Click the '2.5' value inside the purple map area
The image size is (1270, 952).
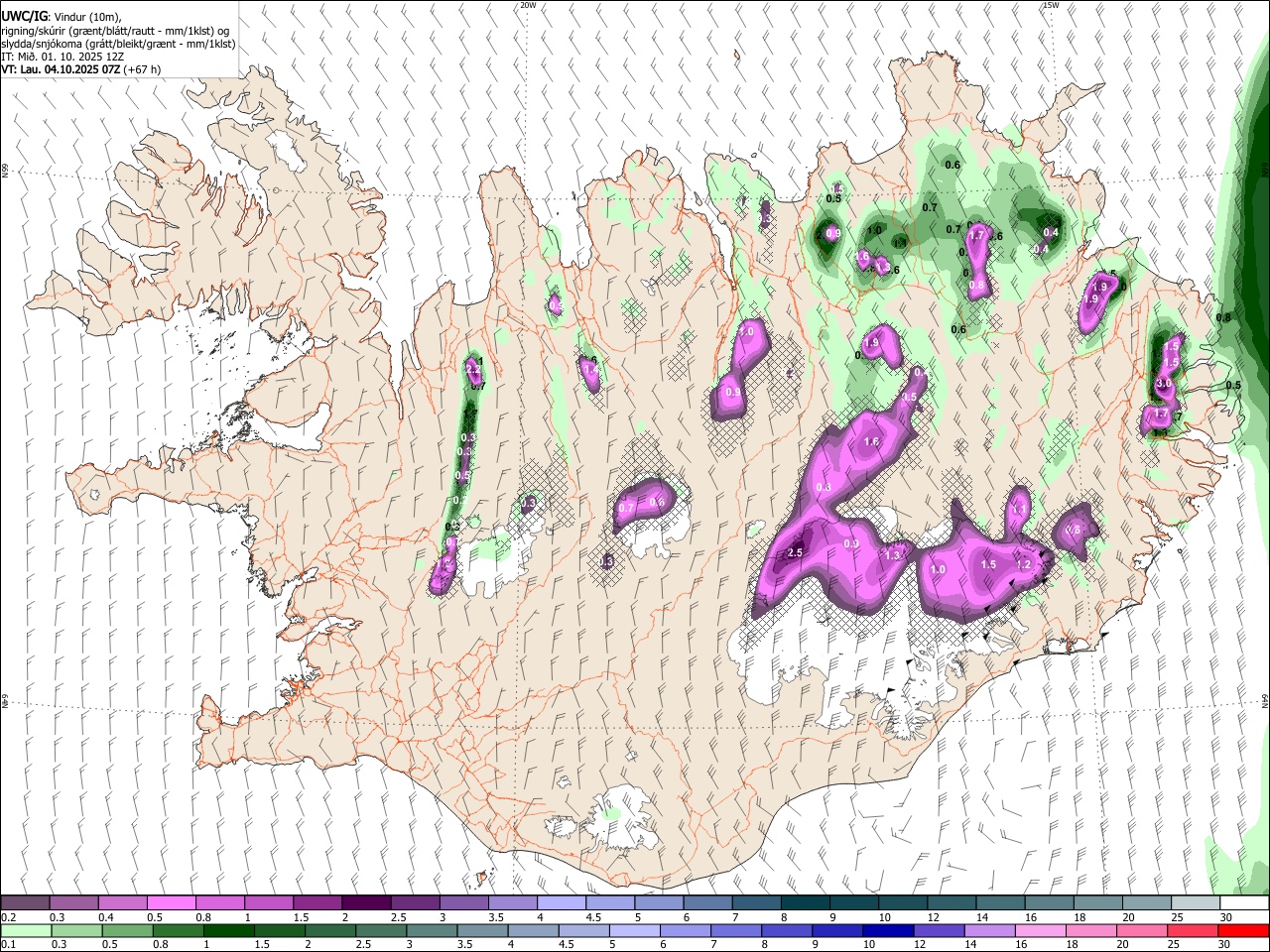tap(795, 552)
